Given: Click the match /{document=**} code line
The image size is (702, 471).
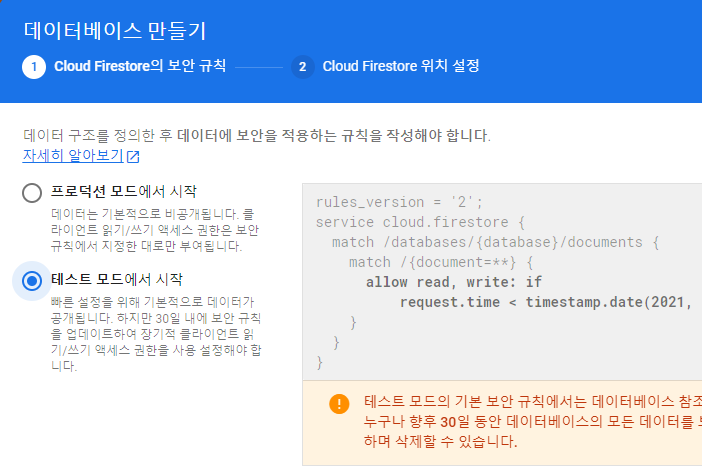Looking at the screenshot, I should (x=441, y=262).
